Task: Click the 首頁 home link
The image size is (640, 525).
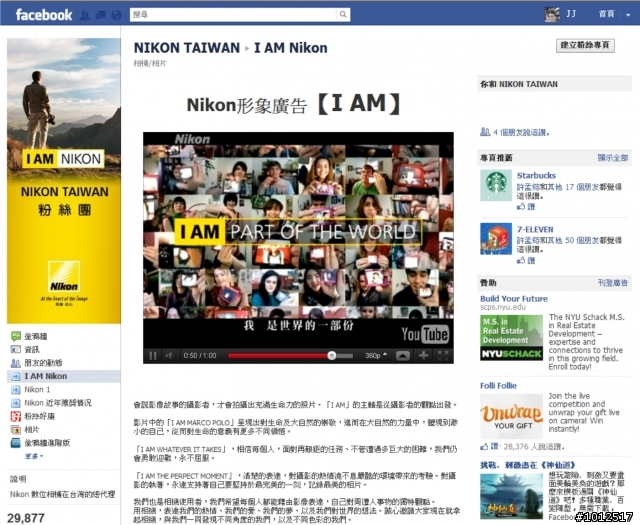Action: click(x=607, y=14)
